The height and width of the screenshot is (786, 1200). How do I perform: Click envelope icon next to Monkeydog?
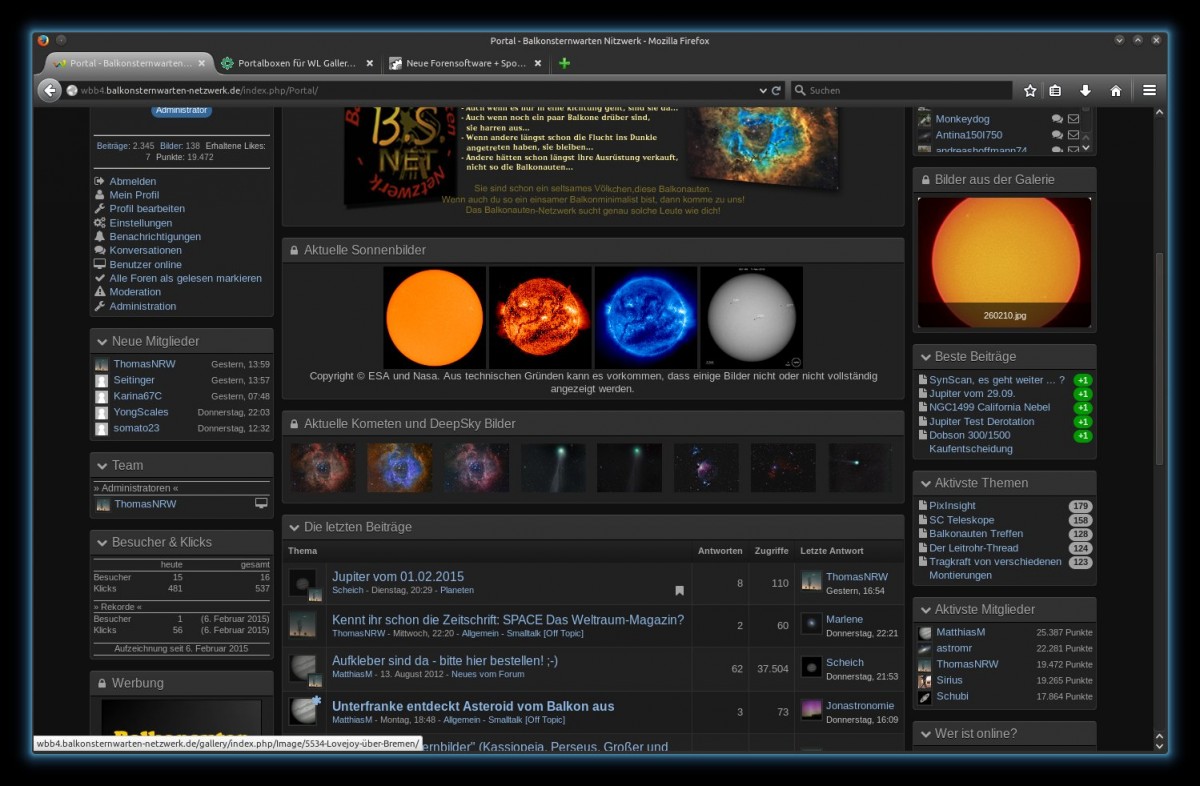[1073, 119]
